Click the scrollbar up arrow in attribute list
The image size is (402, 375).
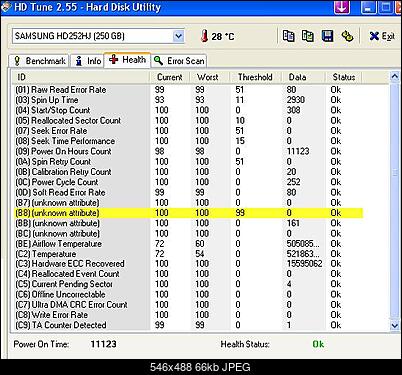pos(395,77)
